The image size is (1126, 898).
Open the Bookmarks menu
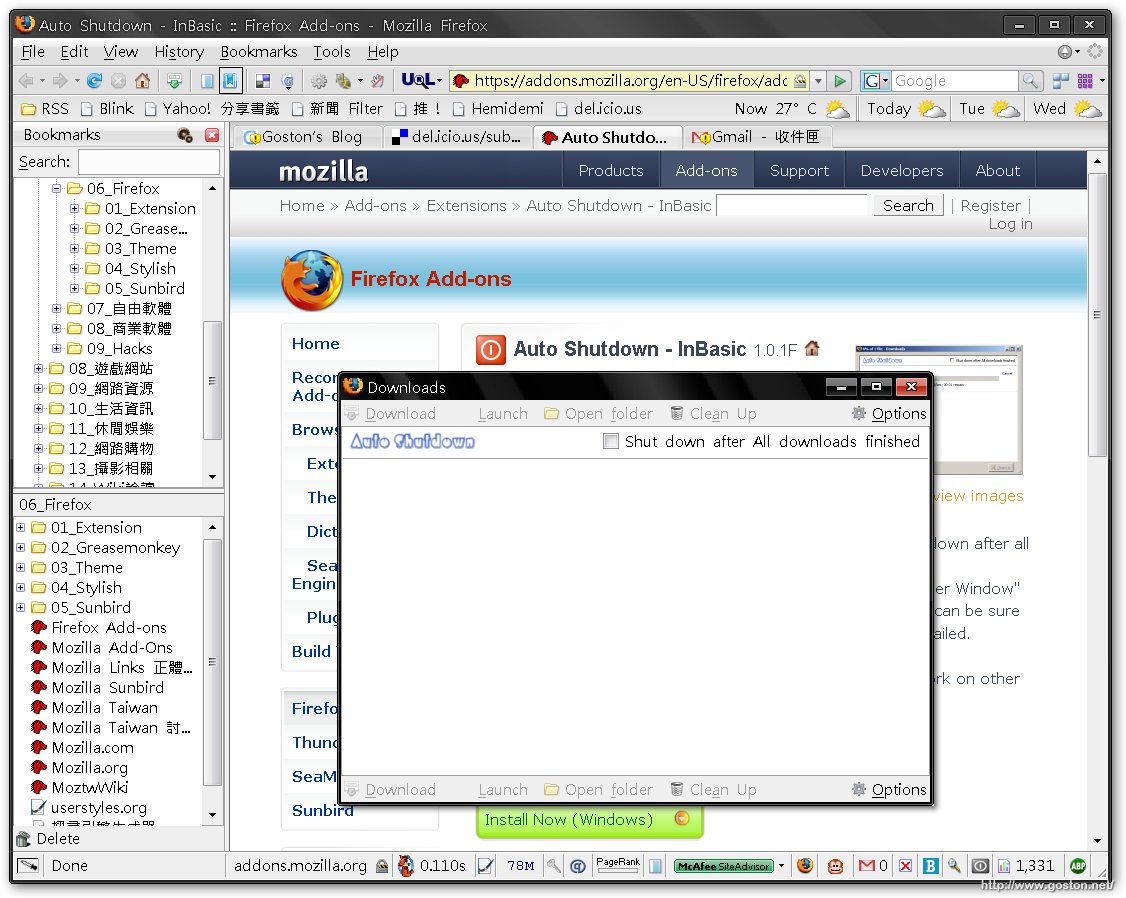(259, 52)
